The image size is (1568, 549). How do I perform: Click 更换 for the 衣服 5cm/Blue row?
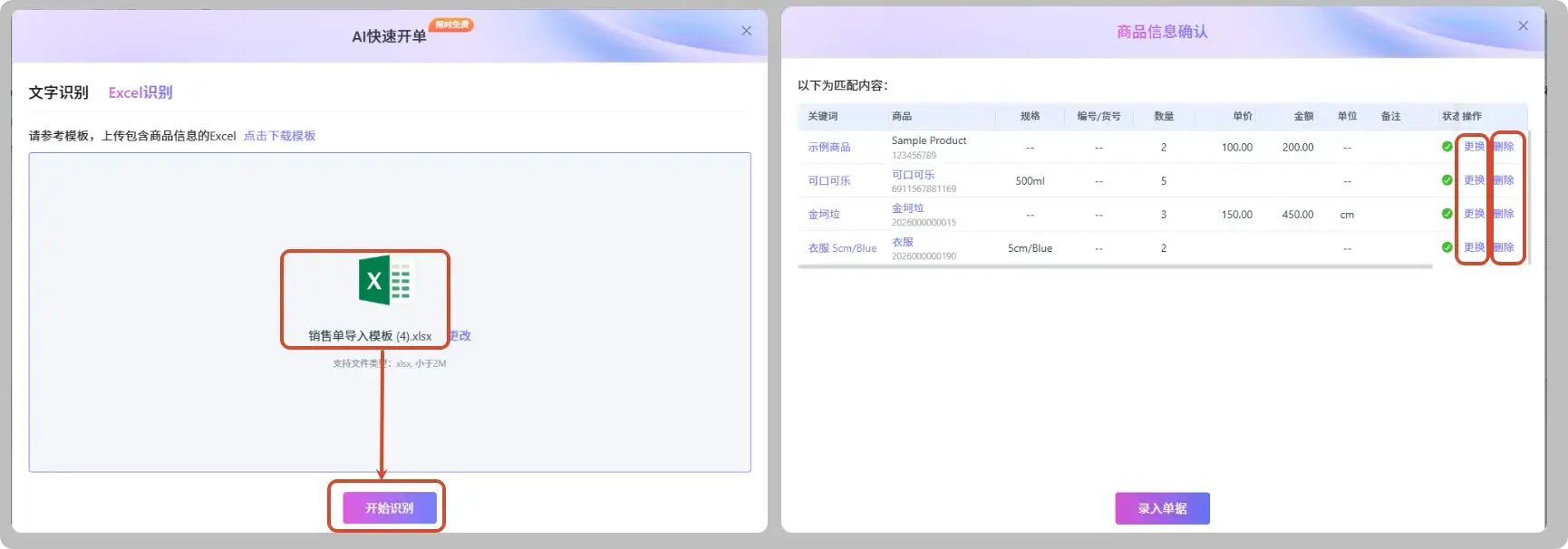pyautogui.click(x=1474, y=247)
